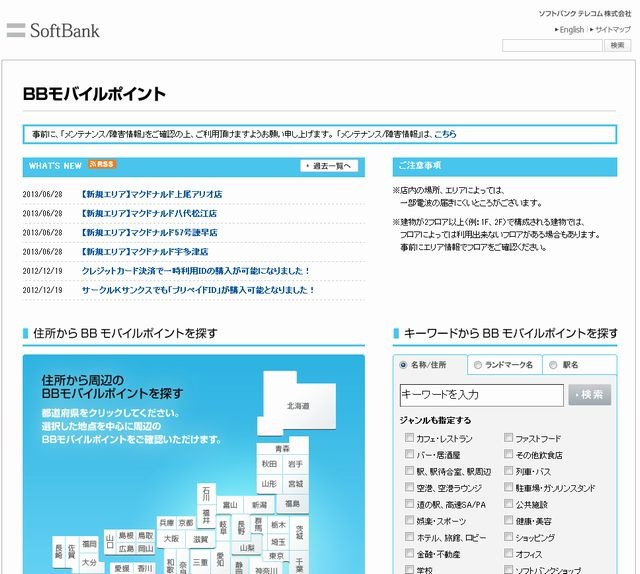Image resolution: width=640 pixels, height=574 pixels.
Task: Select 滋賀 prefecture on the map
Action: click(x=200, y=539)
